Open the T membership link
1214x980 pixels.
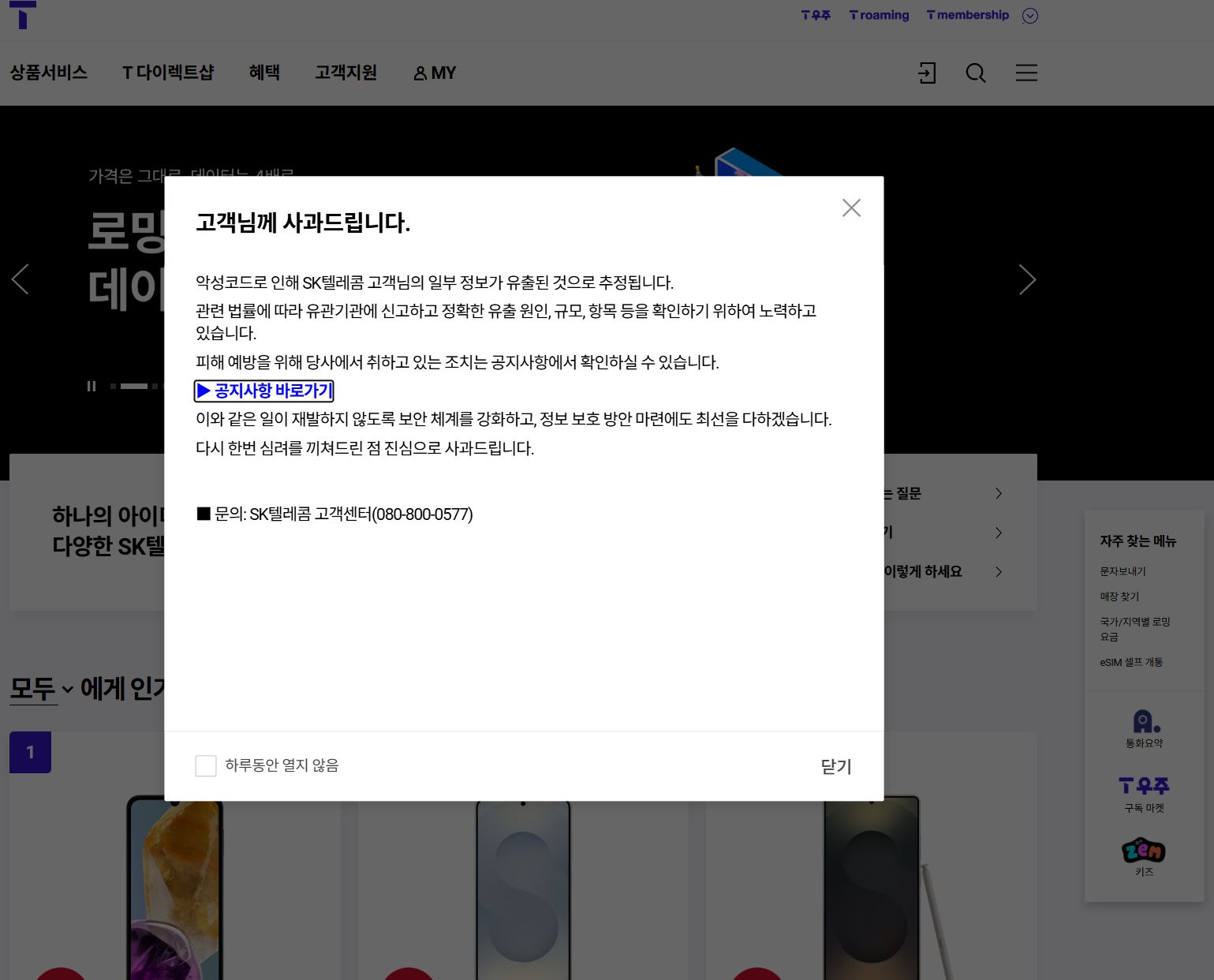[x=968, y=15]
